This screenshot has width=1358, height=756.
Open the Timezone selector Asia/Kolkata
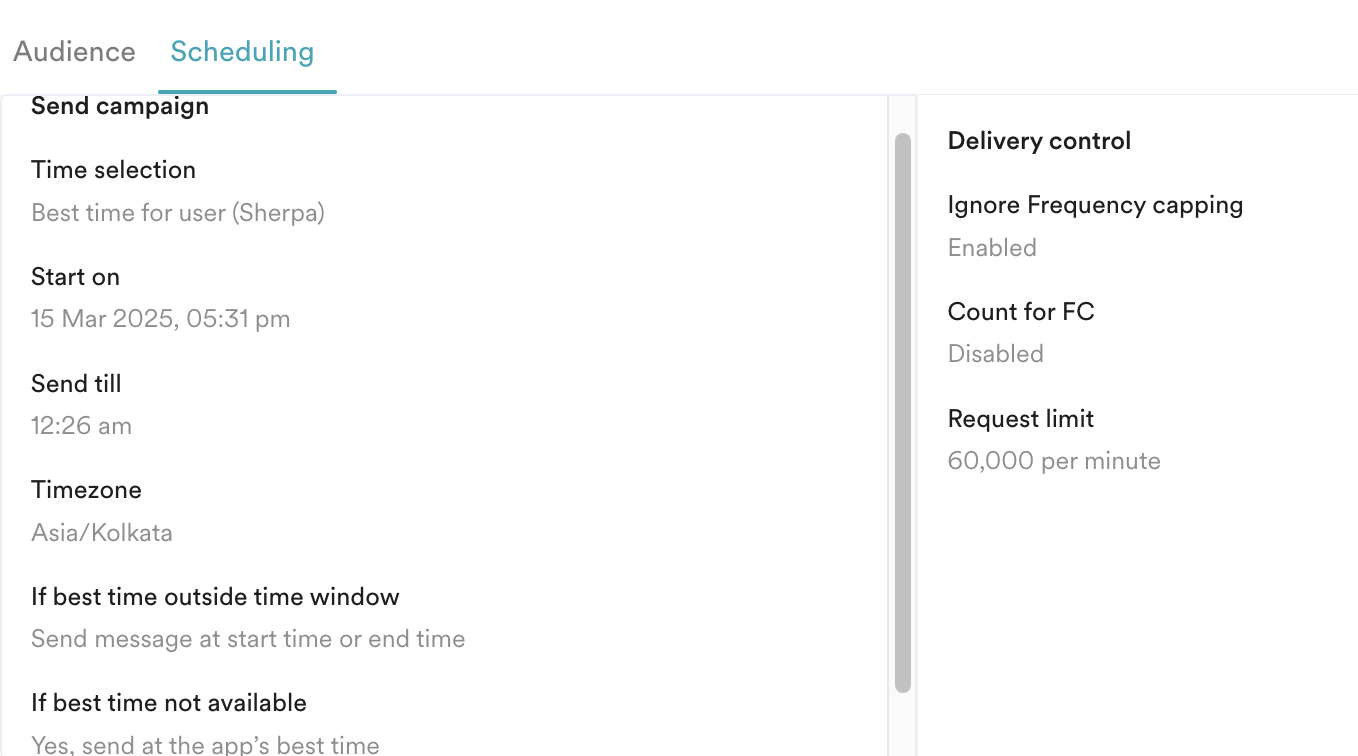point(101,532)
